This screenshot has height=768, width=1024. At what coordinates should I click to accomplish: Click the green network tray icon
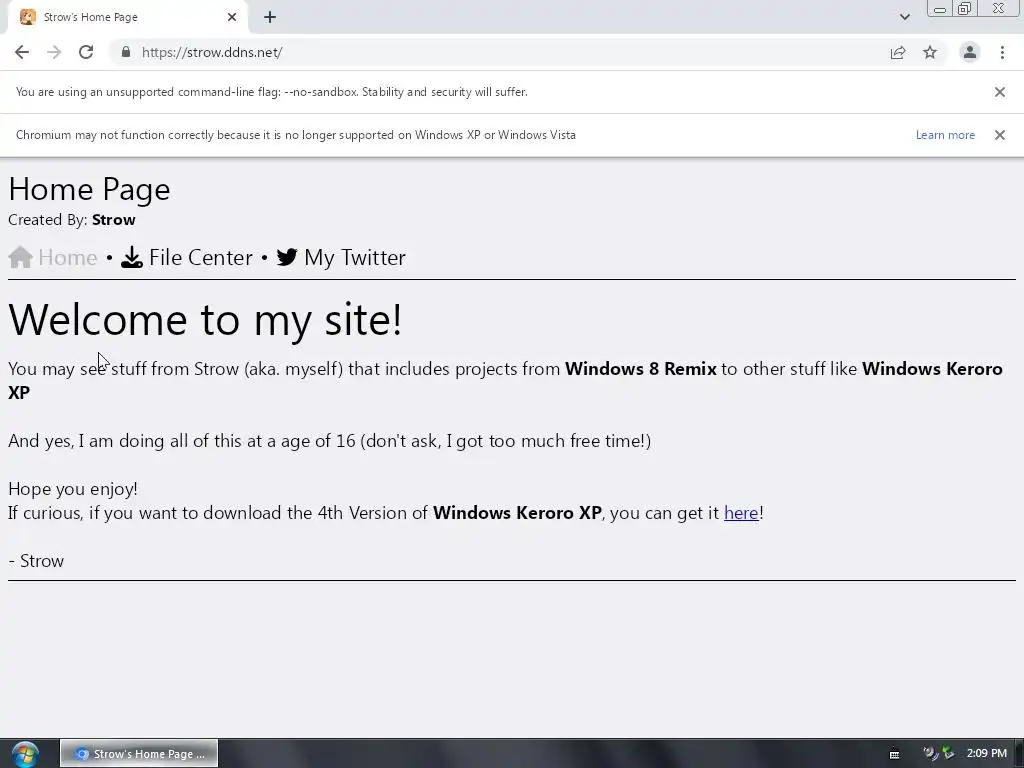click(948, 753)
